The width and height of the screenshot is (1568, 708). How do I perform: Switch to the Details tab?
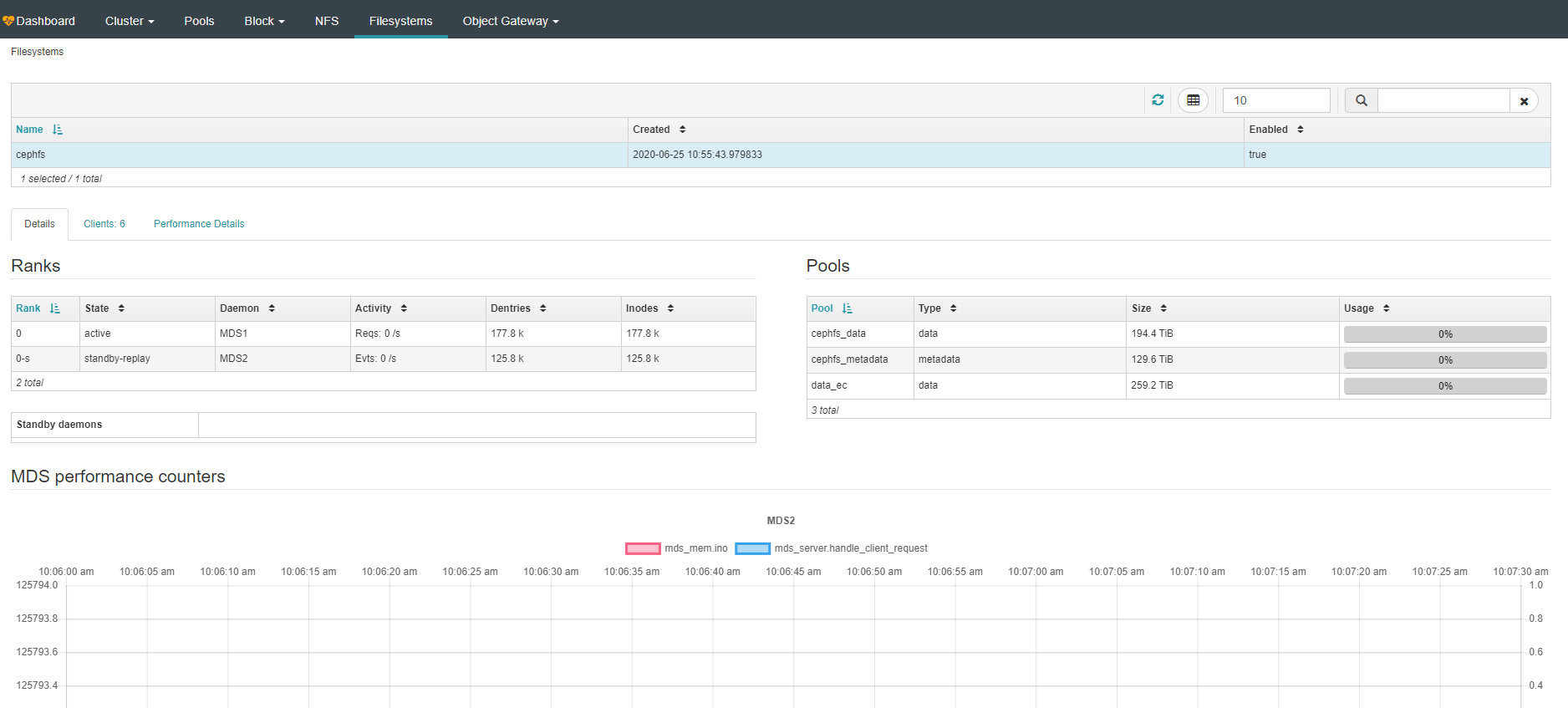[x=39, y=224]
